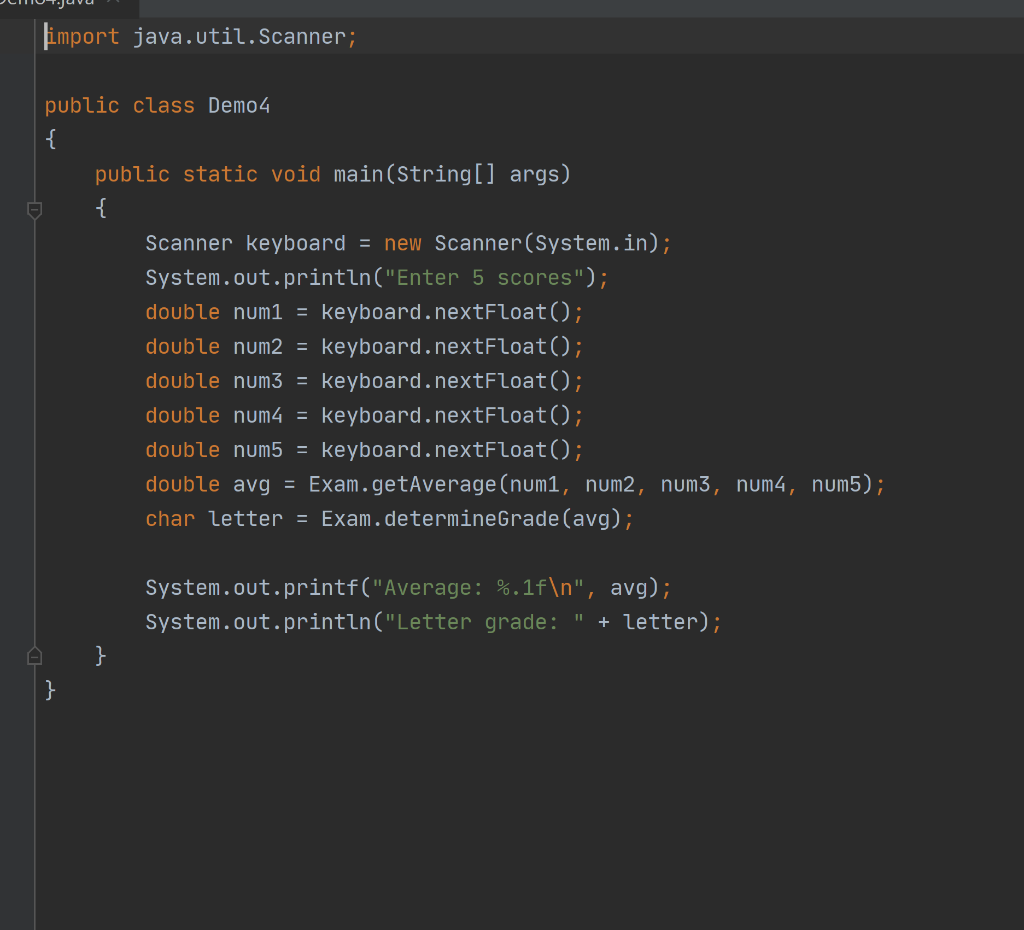Image resolution: width=1024 pixels, height=930 pixels.
Task: Click the avg argument passed to printf
Action: coord(632,587)
